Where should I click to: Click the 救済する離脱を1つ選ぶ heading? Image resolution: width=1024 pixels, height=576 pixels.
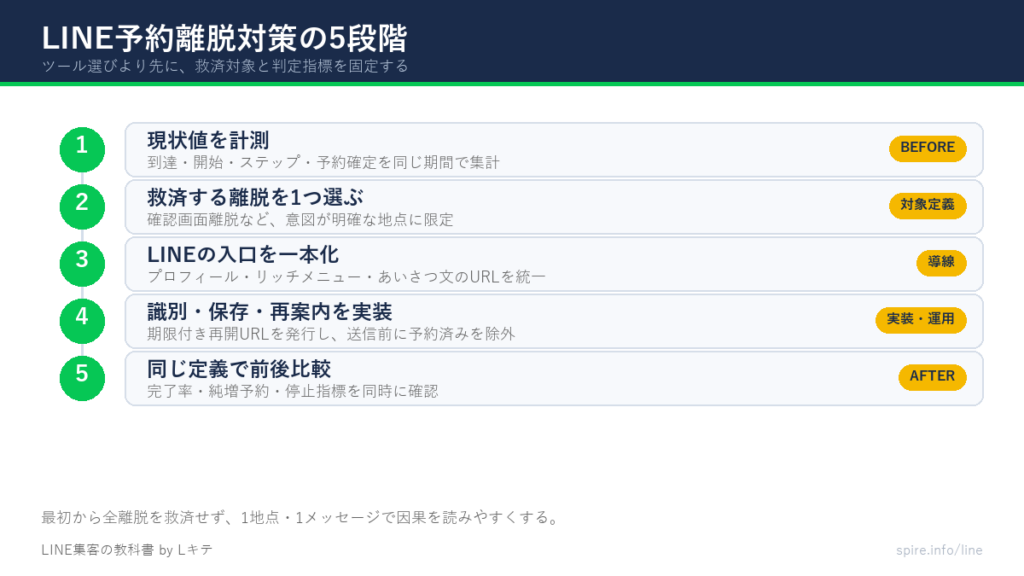click(255, 197)
